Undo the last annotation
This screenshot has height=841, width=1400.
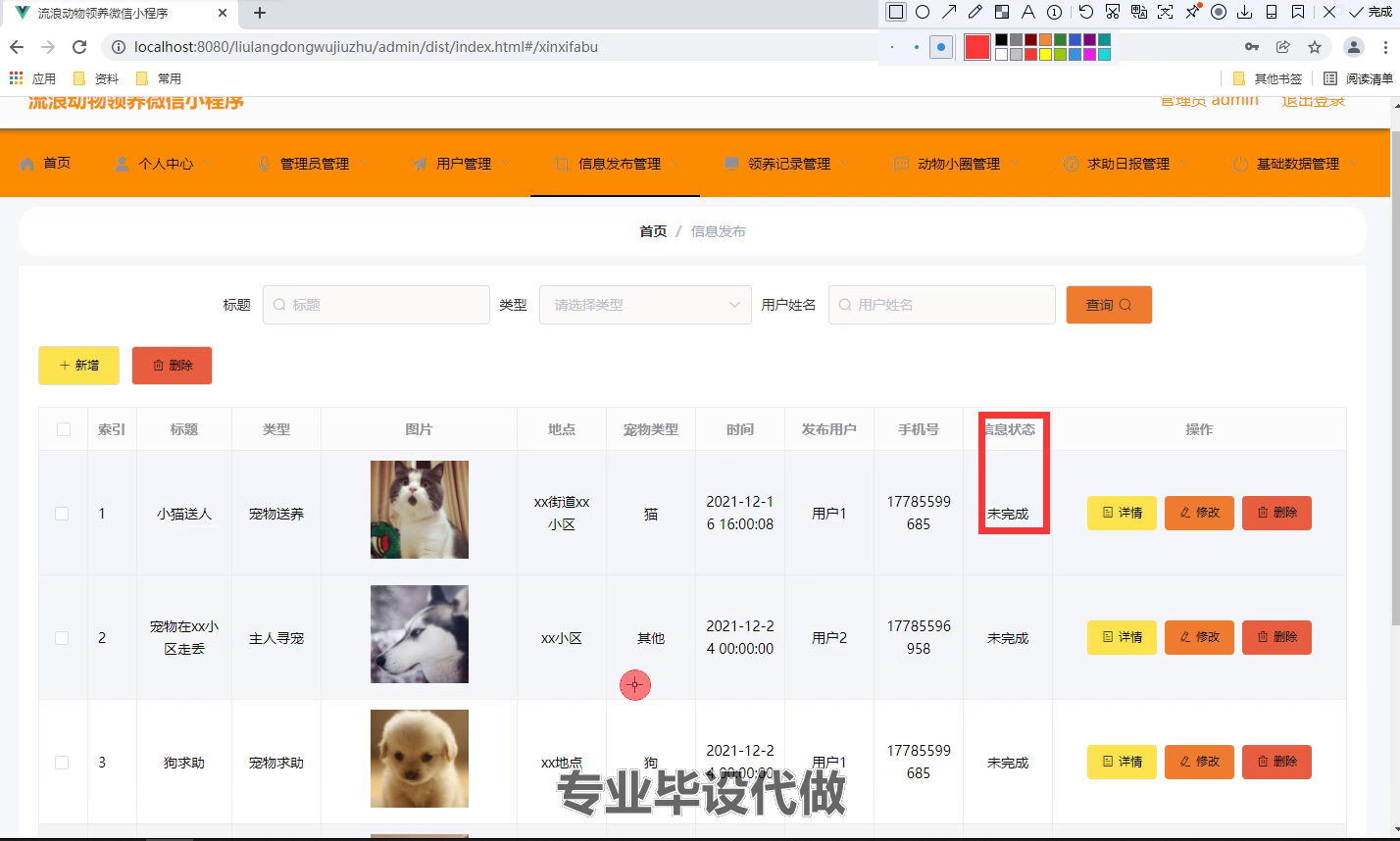pos(1086,12)
